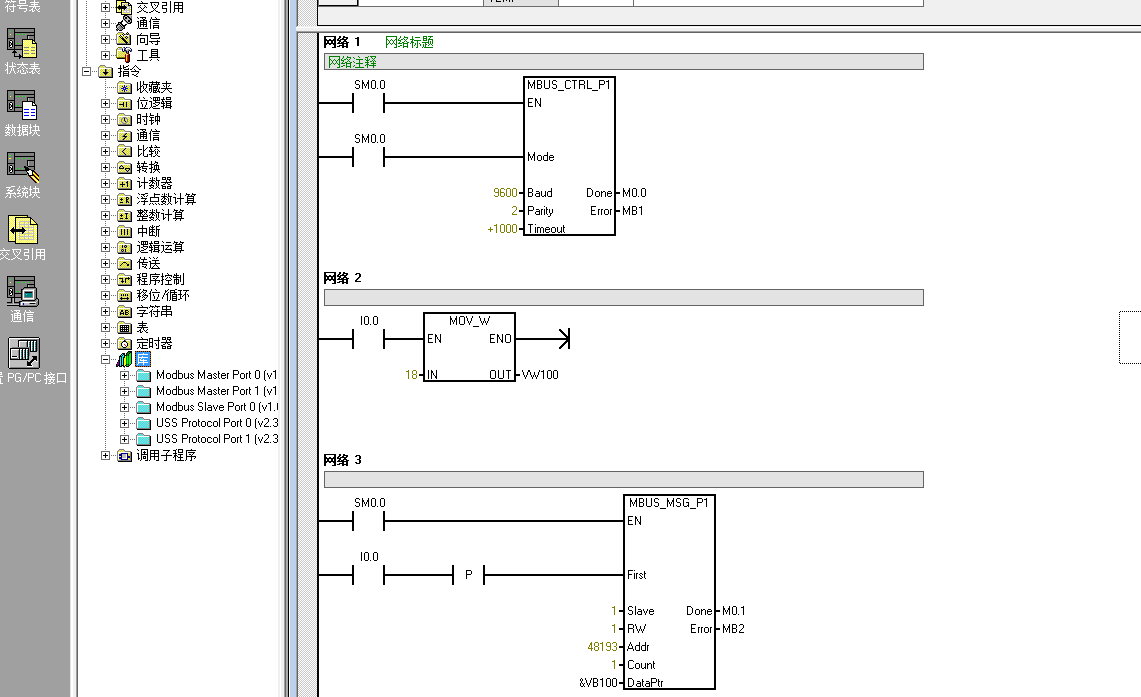Click the 系统块 system block icon
This screenshot has height=697, width=1141.
click(x=22, y=168)
